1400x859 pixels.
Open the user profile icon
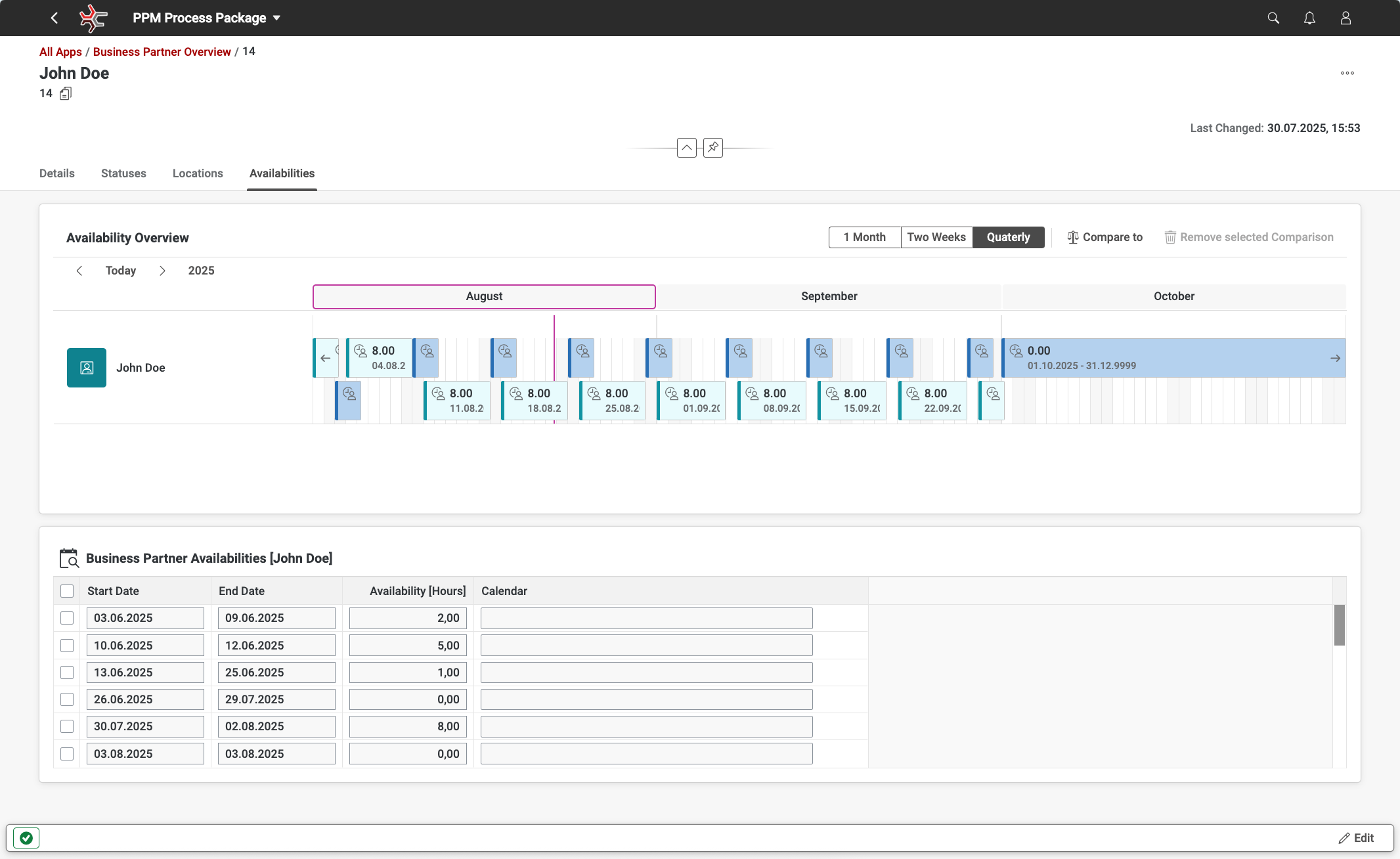1345,18
